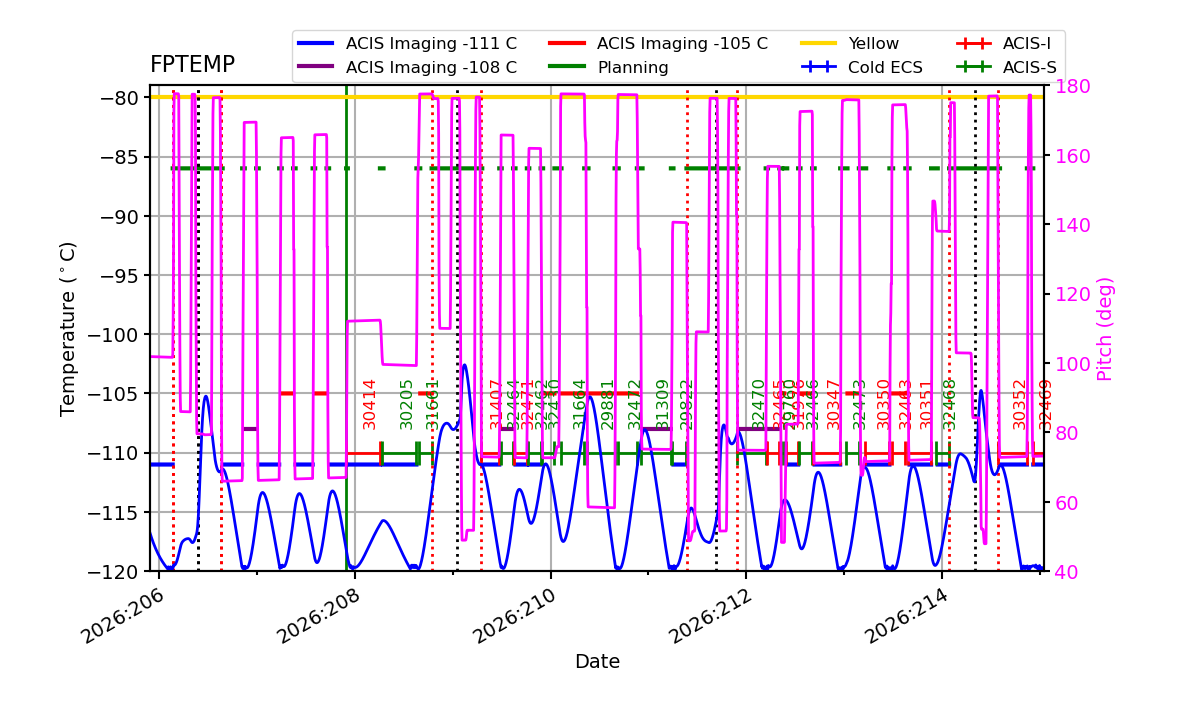Image resolution: width=1200 pixels, height=714 pixels.
Task: Click the green obsid label 32468
Action: (x=950, y=404)
